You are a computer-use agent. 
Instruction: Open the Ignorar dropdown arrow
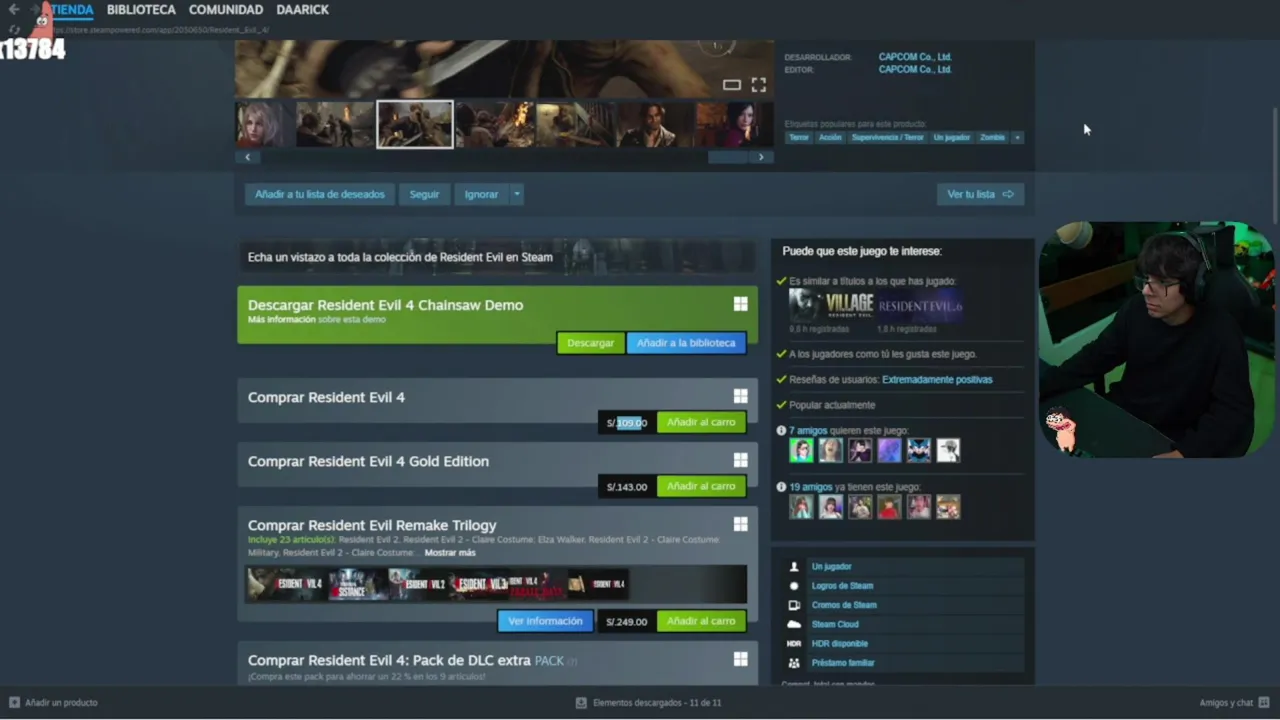point(517,194)
